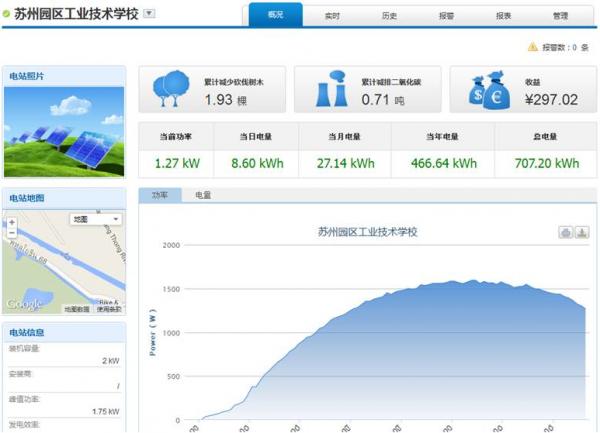Click the 电站地图 panel header
This screenshot has width=600, height=433.
[x=64, y=198]
